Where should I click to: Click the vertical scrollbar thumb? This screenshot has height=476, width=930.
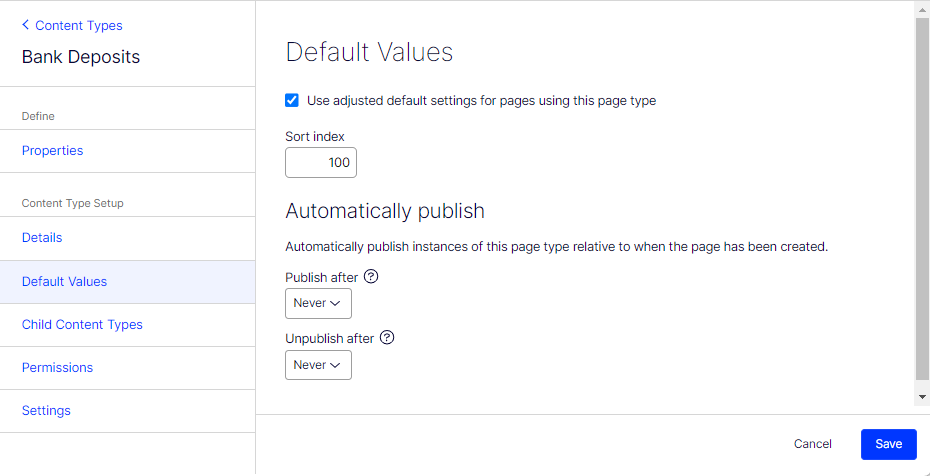[x=922, y=199]
